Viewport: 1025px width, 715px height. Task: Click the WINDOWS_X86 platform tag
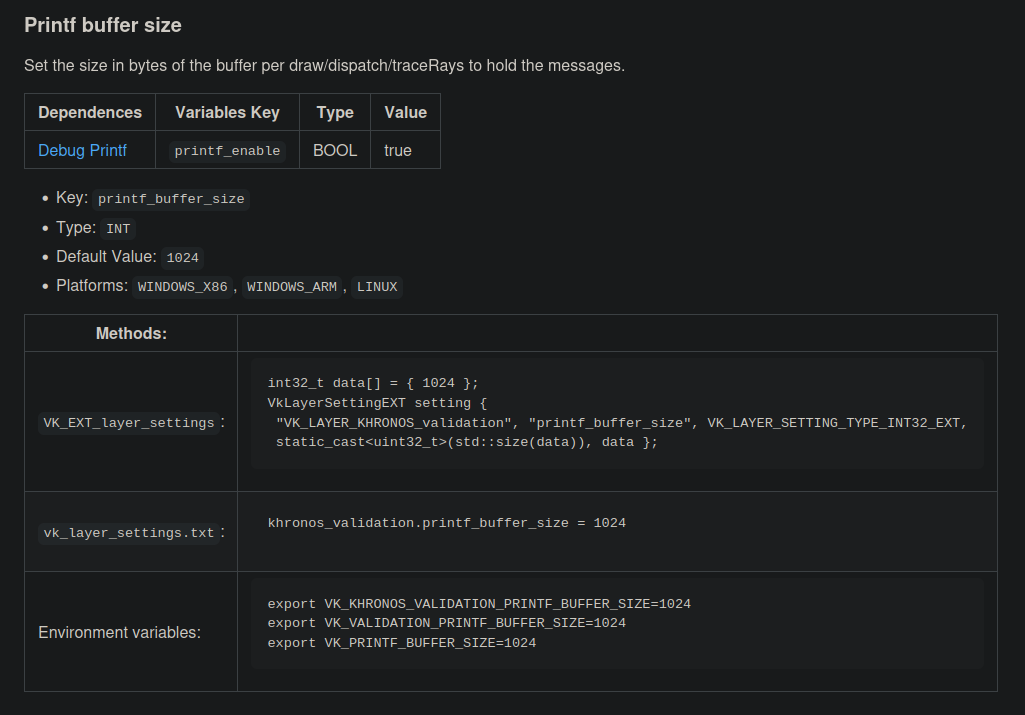point(182,287)
